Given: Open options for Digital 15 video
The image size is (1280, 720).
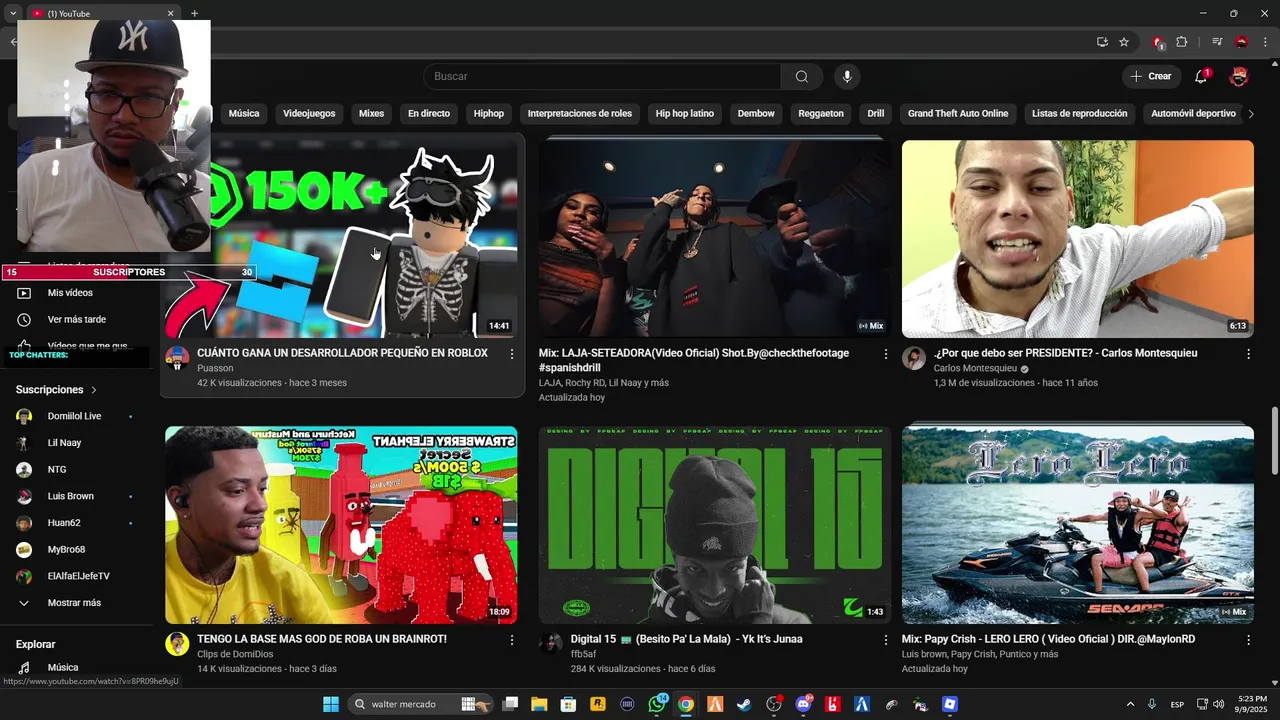Looking at the screenshot, I should tap(885, 640).
